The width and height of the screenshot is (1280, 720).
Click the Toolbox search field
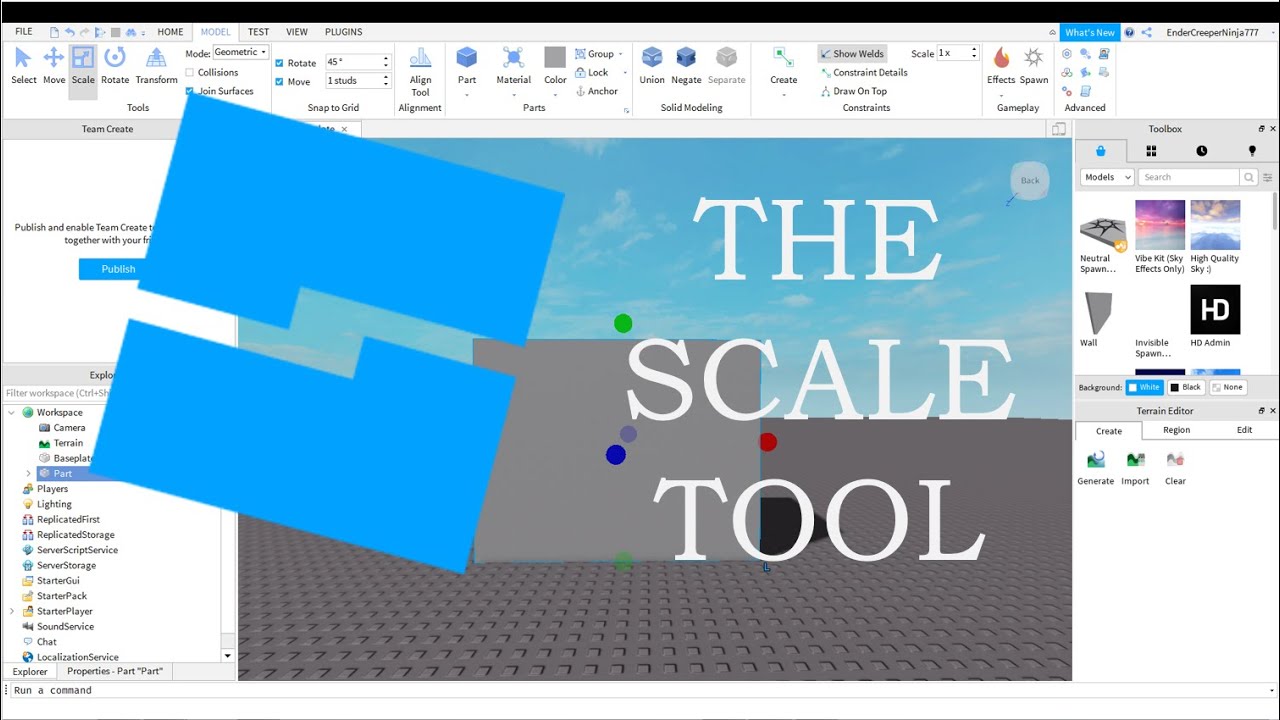pos(1189,177)
